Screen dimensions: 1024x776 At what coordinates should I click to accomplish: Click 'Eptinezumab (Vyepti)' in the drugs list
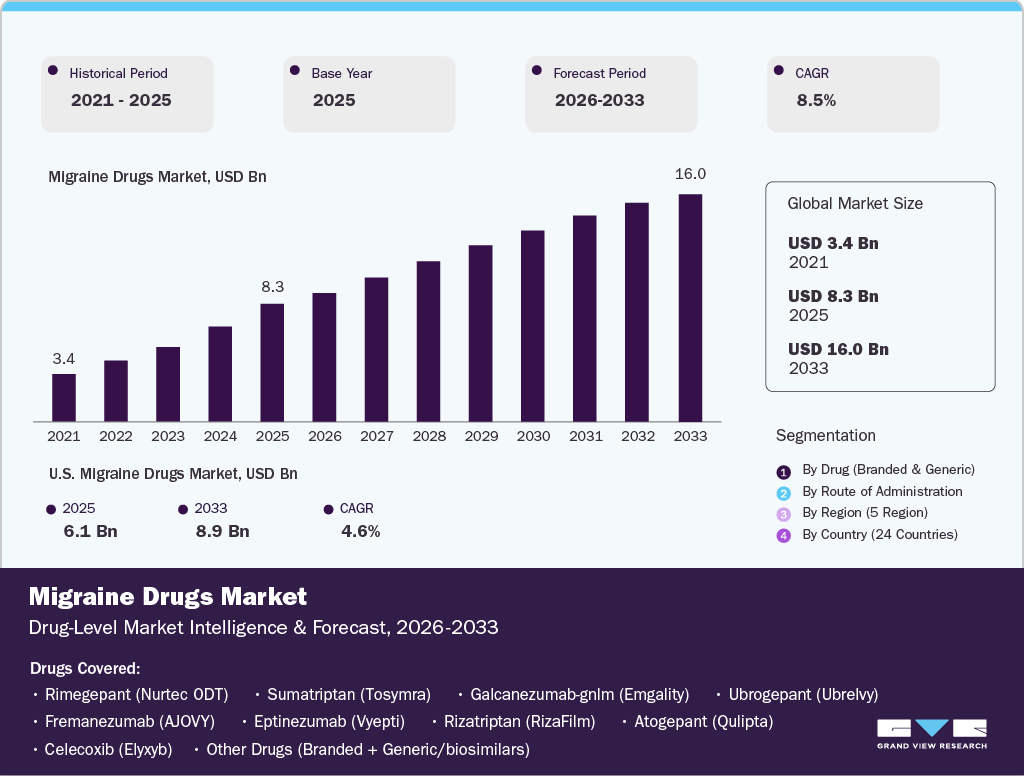click(329, 722)
